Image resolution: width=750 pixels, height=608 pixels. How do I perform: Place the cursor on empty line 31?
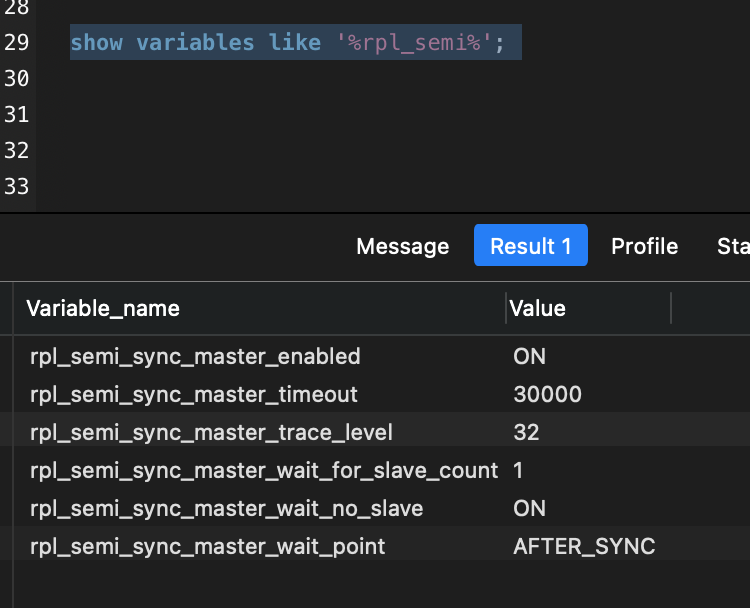tap(300, 115)
